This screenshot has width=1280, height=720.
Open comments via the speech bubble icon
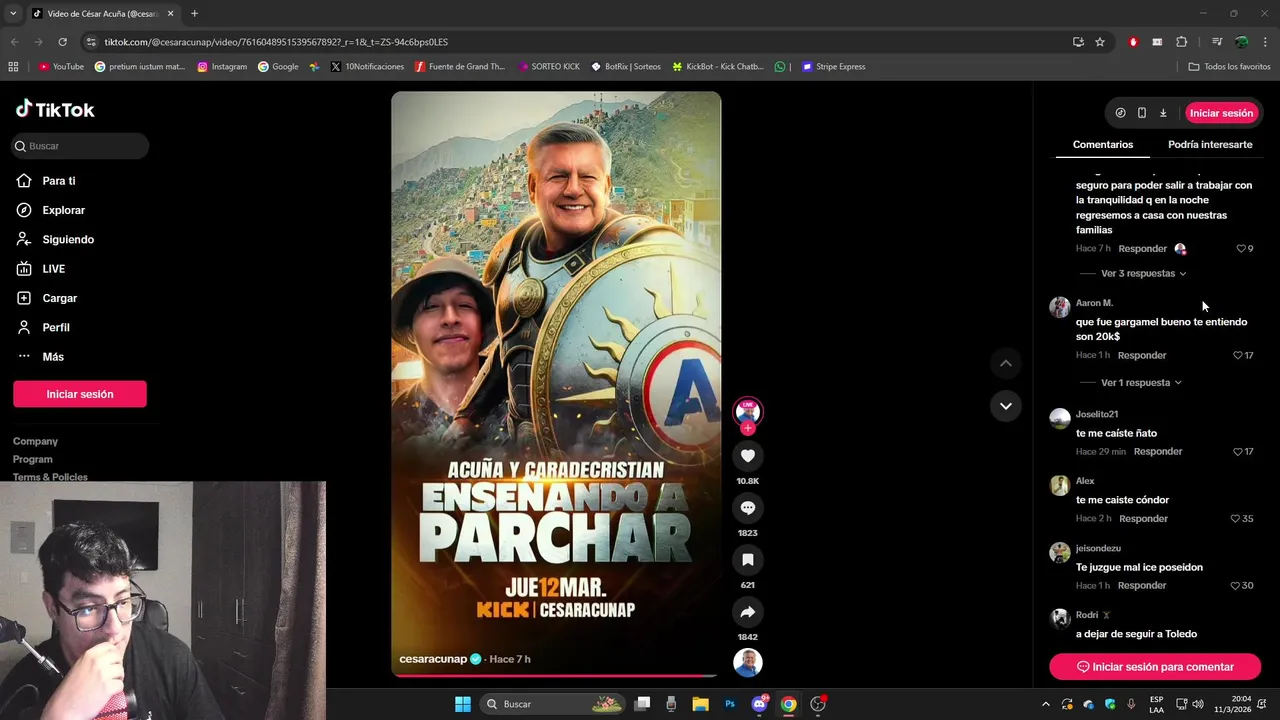click(747, 508)
